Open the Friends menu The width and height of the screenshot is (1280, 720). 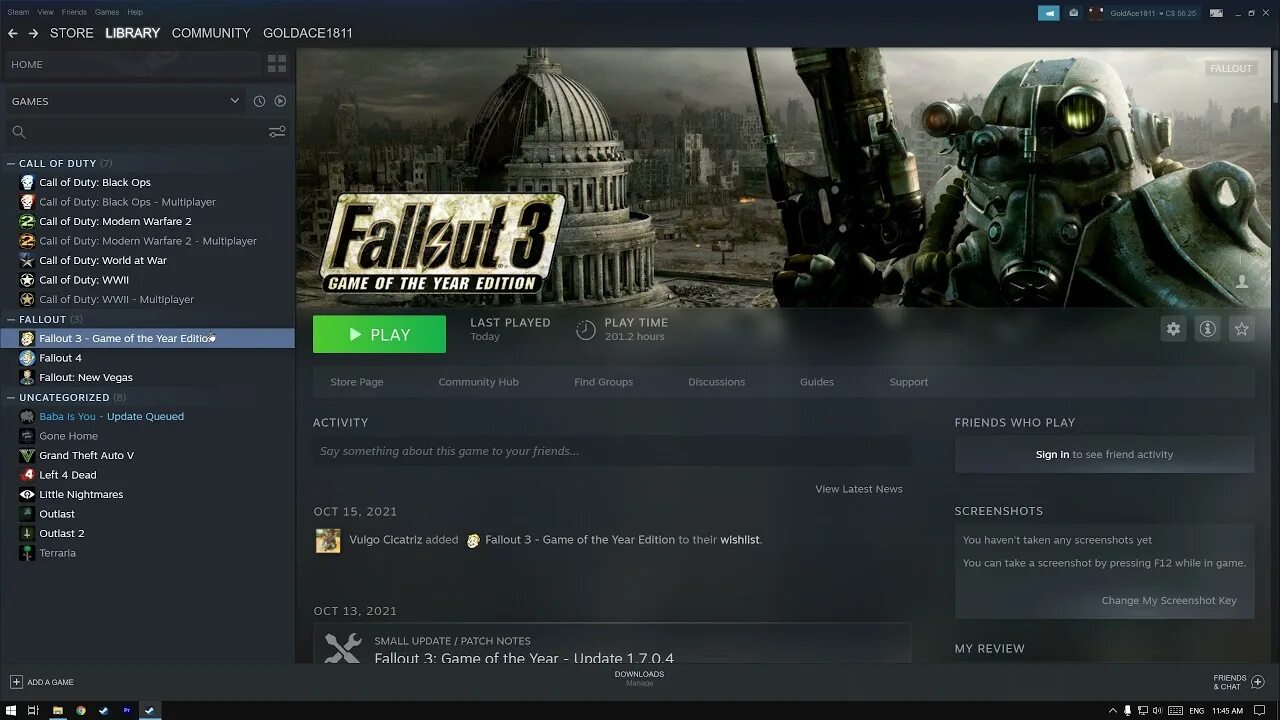point(74,12)
